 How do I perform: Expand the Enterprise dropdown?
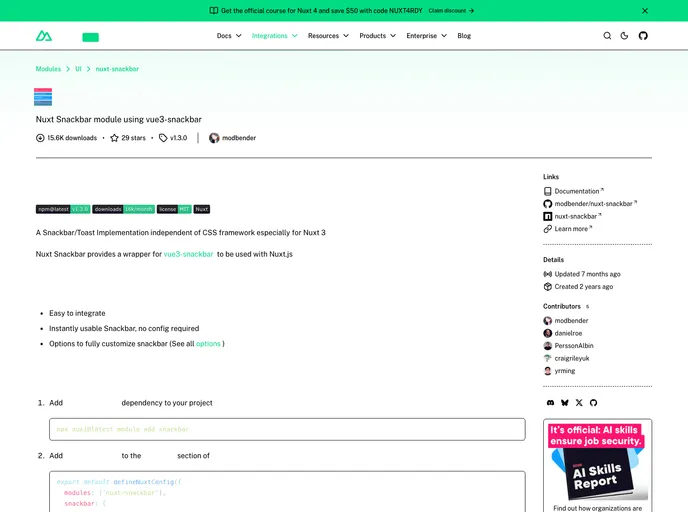click(426, 36)
